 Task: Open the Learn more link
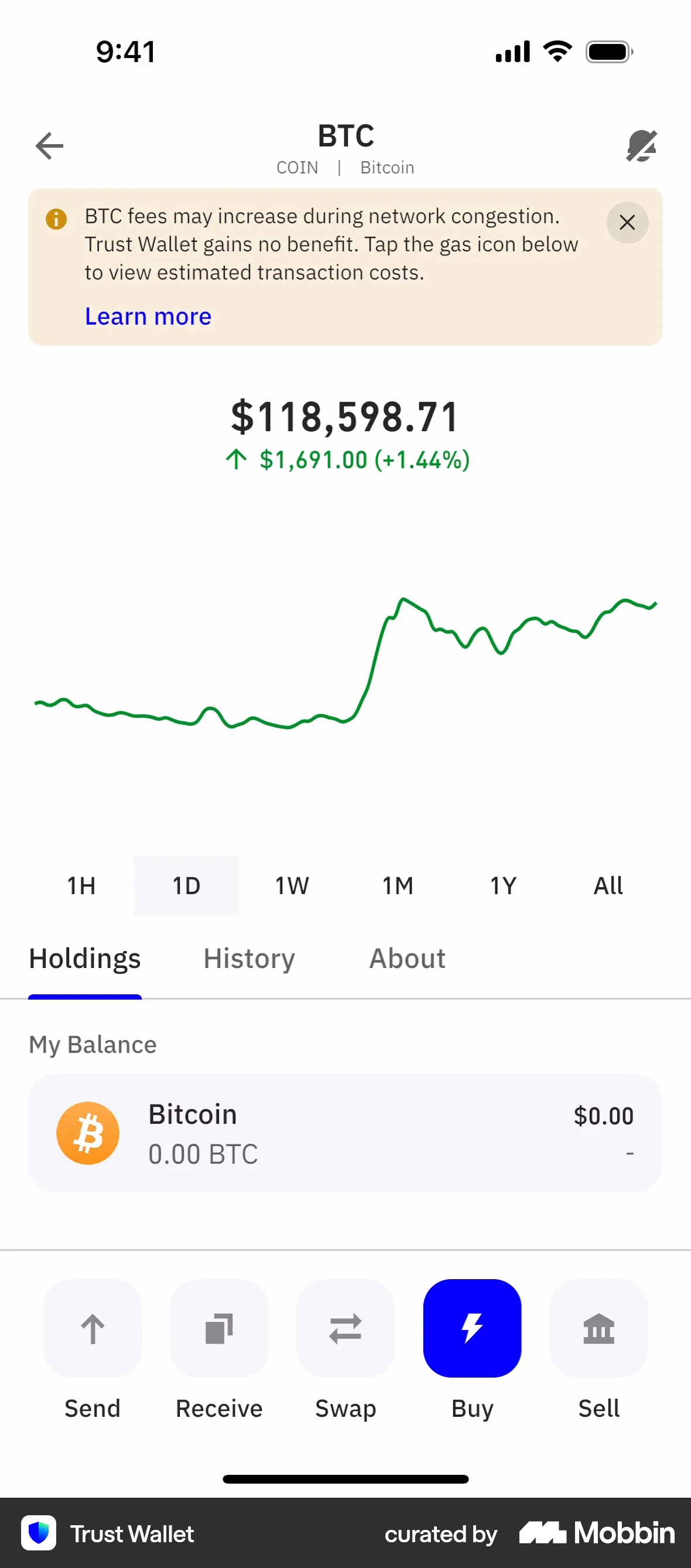click(x=148, y=316)
